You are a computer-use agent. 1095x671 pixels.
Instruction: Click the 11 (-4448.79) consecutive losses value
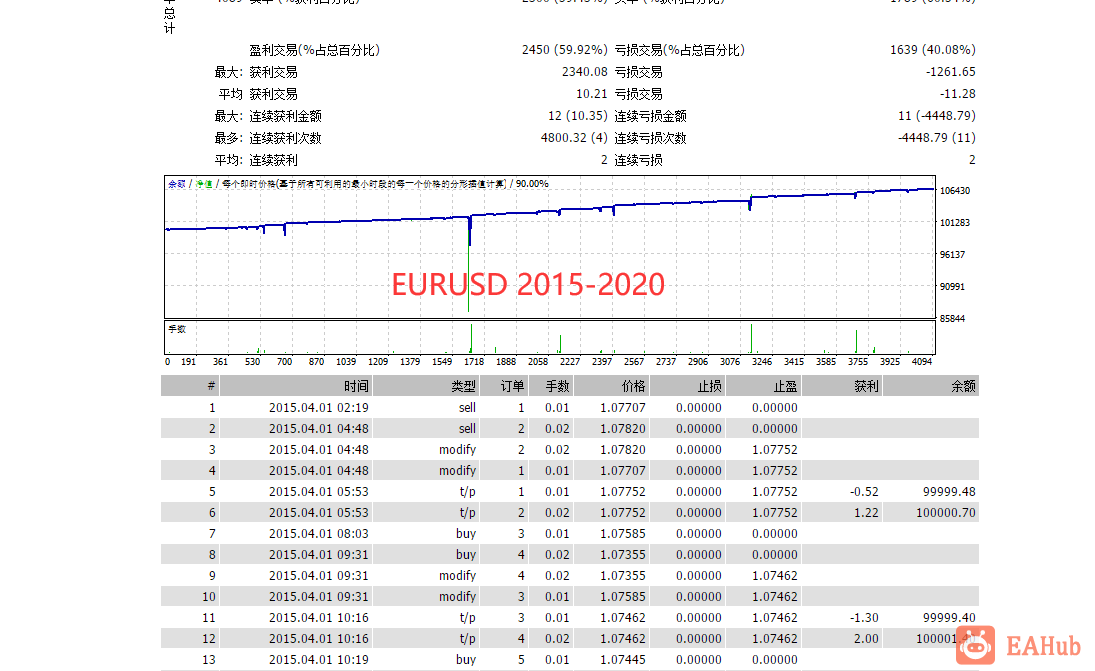pyautogui.click(x=936, y=116)
